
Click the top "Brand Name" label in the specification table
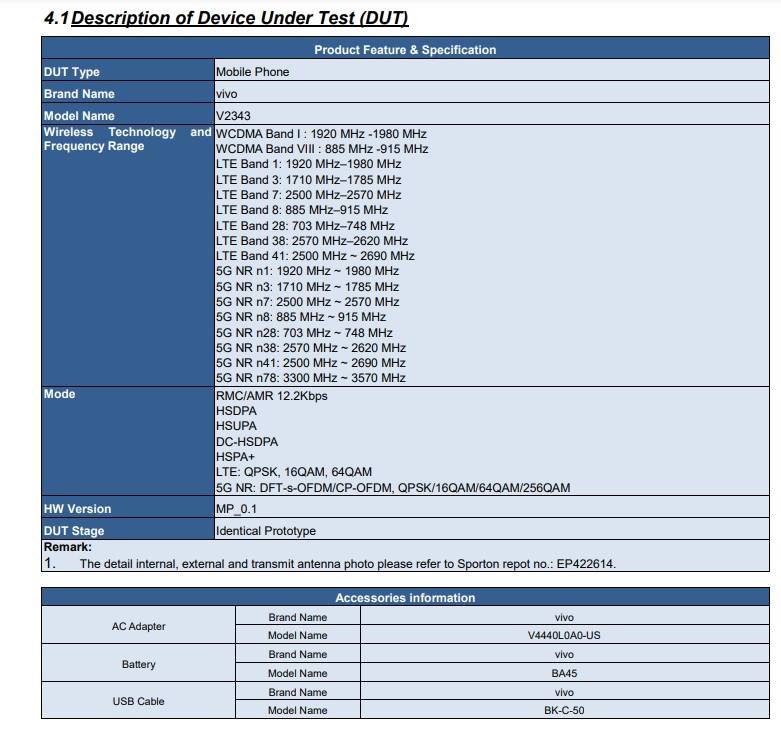(x=79, y=94)
